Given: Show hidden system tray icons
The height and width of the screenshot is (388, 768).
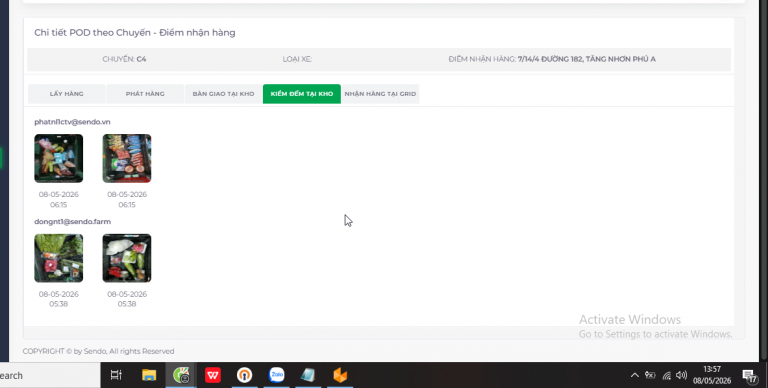Looking at the screenshot, I should (x=635, y=375).
